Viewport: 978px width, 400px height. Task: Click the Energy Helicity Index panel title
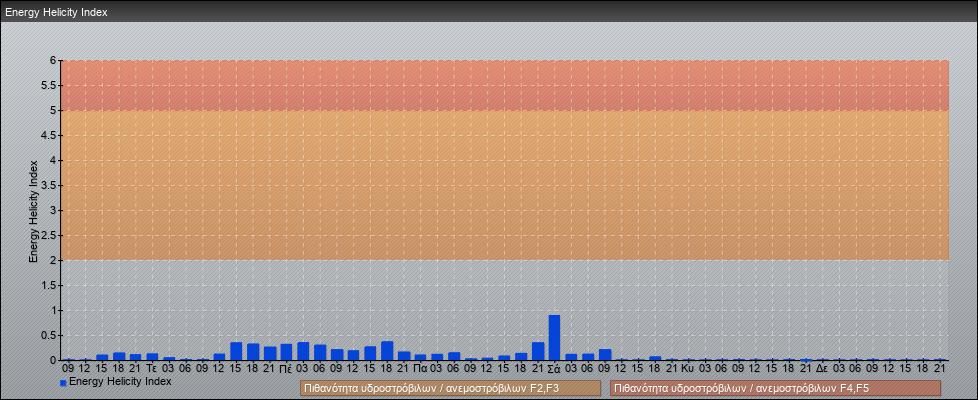click(x=57, y=12)
